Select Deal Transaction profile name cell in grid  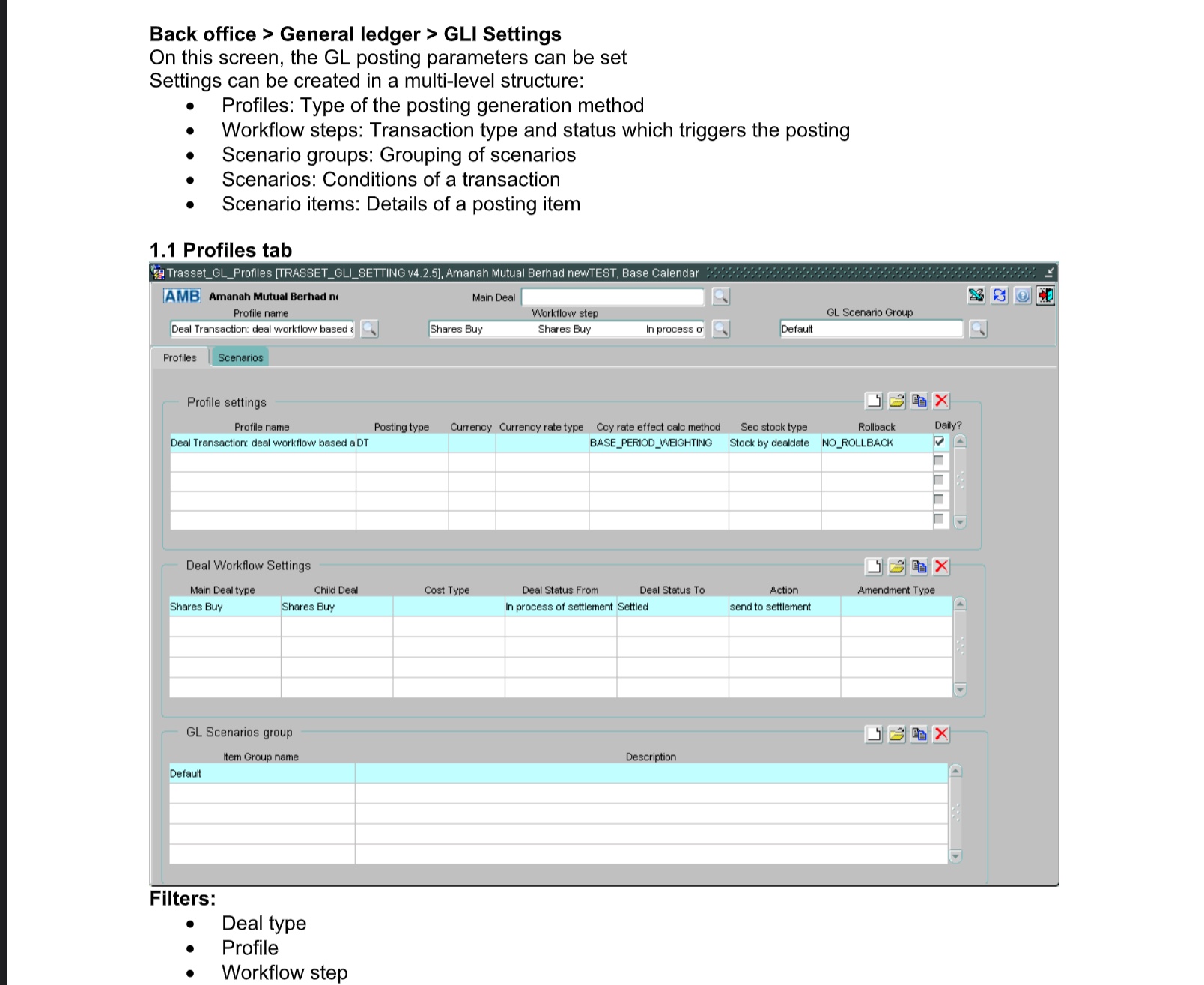(x=263, y=443)
